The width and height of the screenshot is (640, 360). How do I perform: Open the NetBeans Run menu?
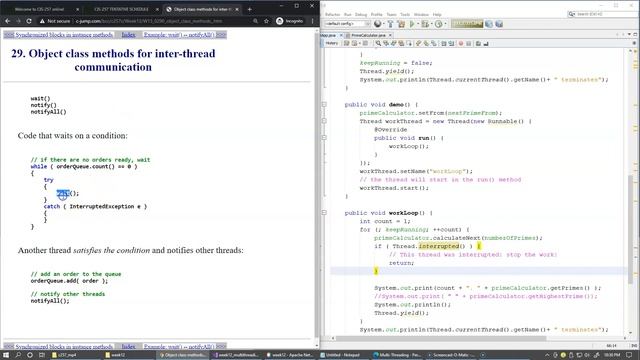click(347, 14)
